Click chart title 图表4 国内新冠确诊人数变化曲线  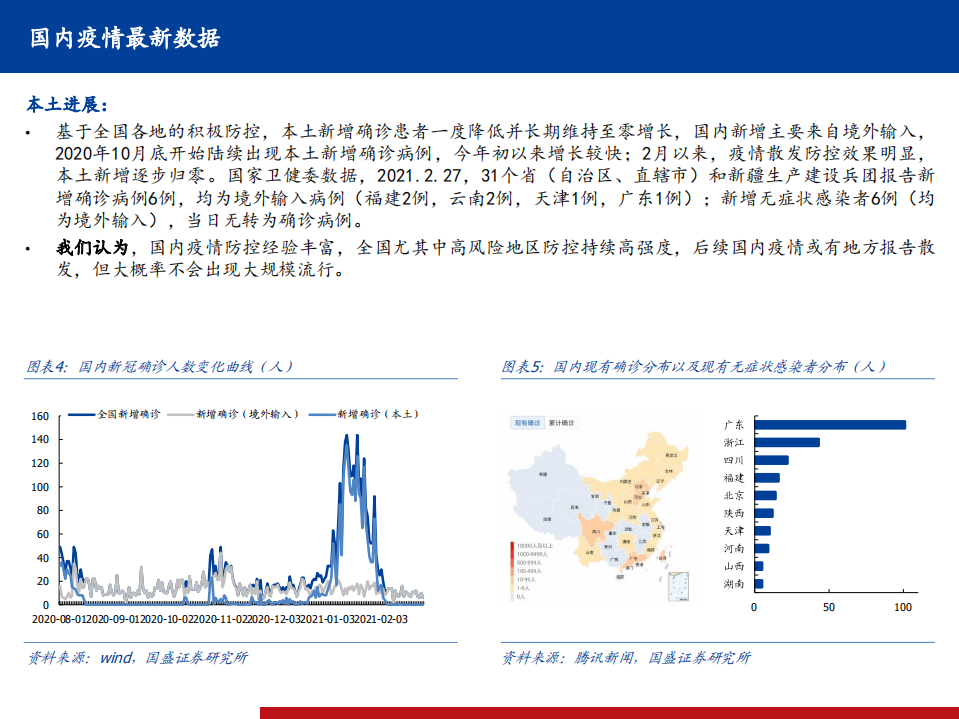tap(160, 367)
